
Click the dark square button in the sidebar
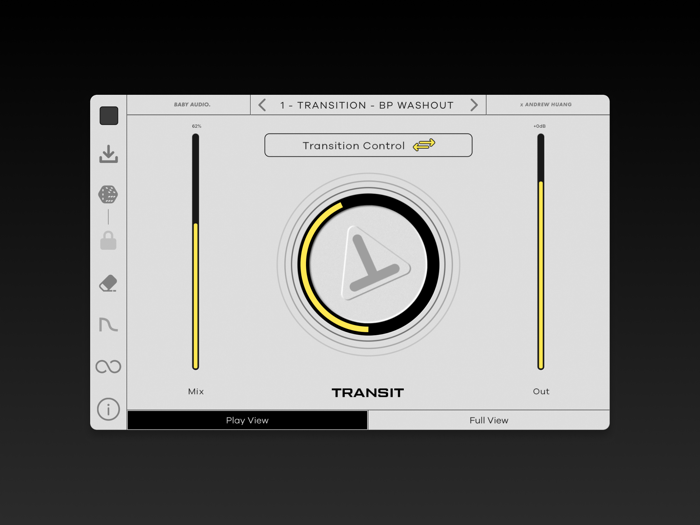click(109, 116)
